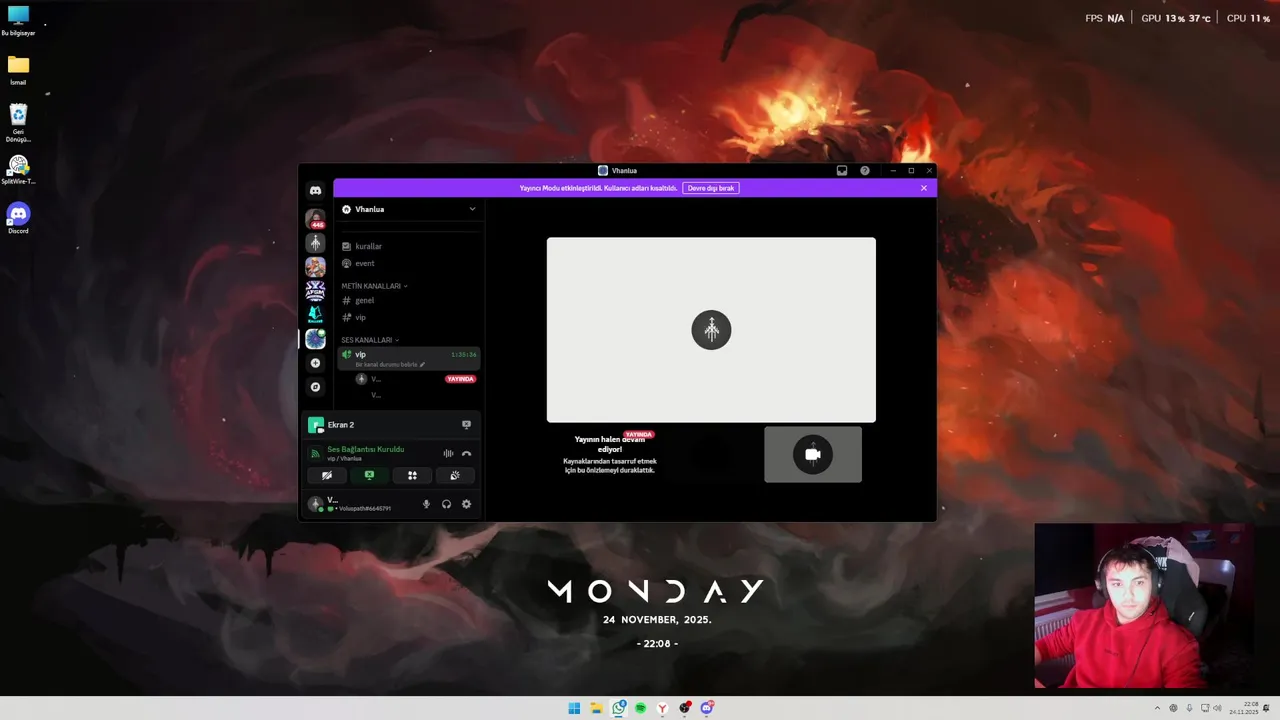
Task: Click the small camera participant tile
Action: click(813, 455)
